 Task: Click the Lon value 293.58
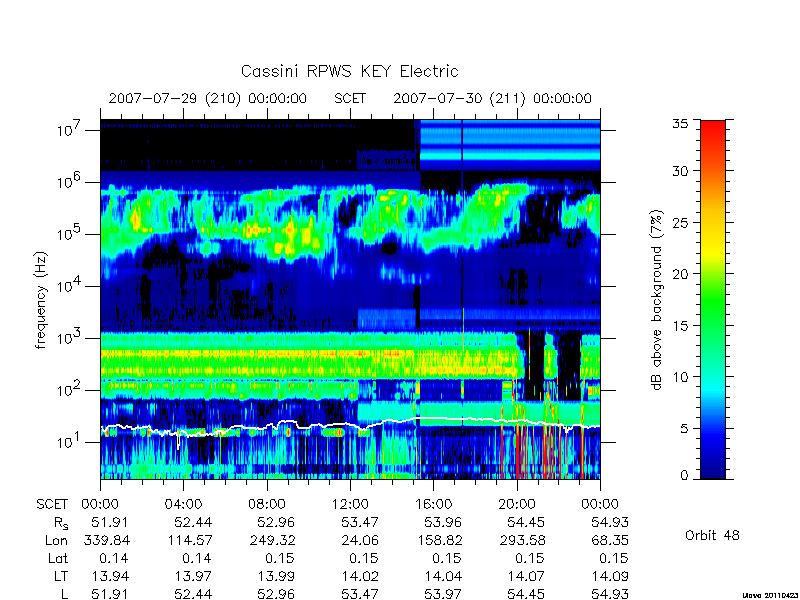[x=521, y=540]
